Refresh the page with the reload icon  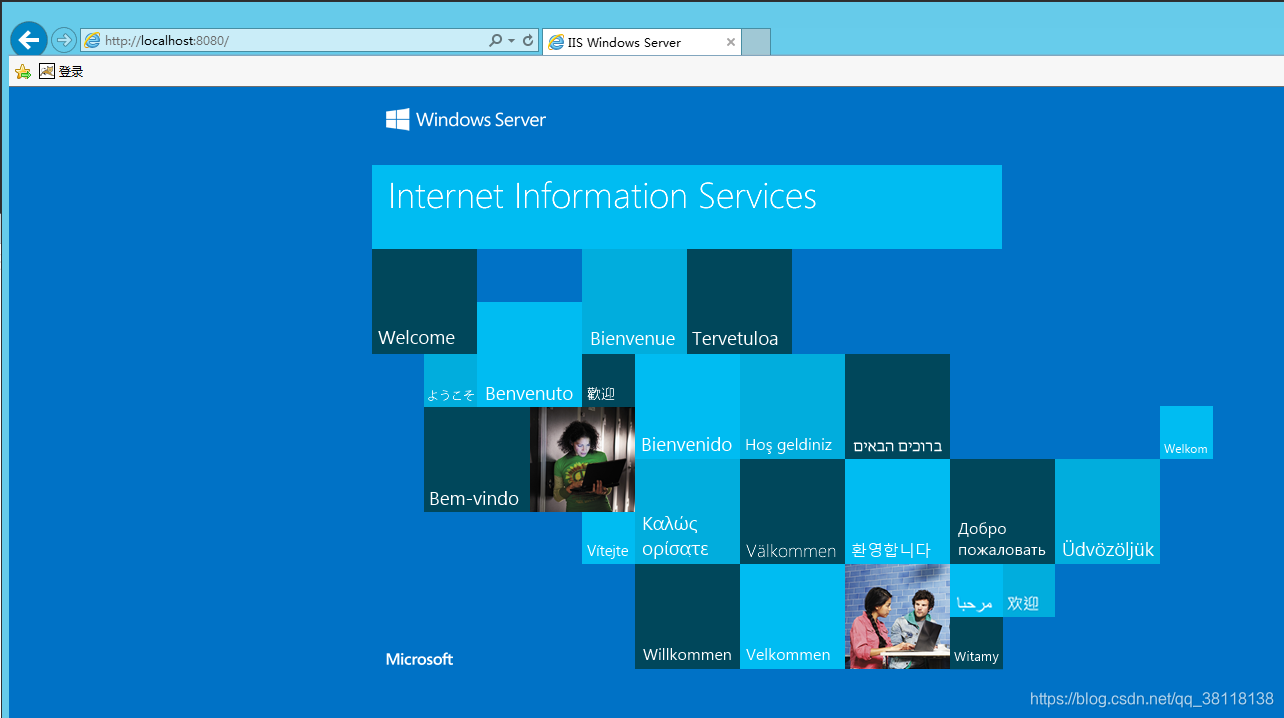pyautogui.click(x=528, y=41)
